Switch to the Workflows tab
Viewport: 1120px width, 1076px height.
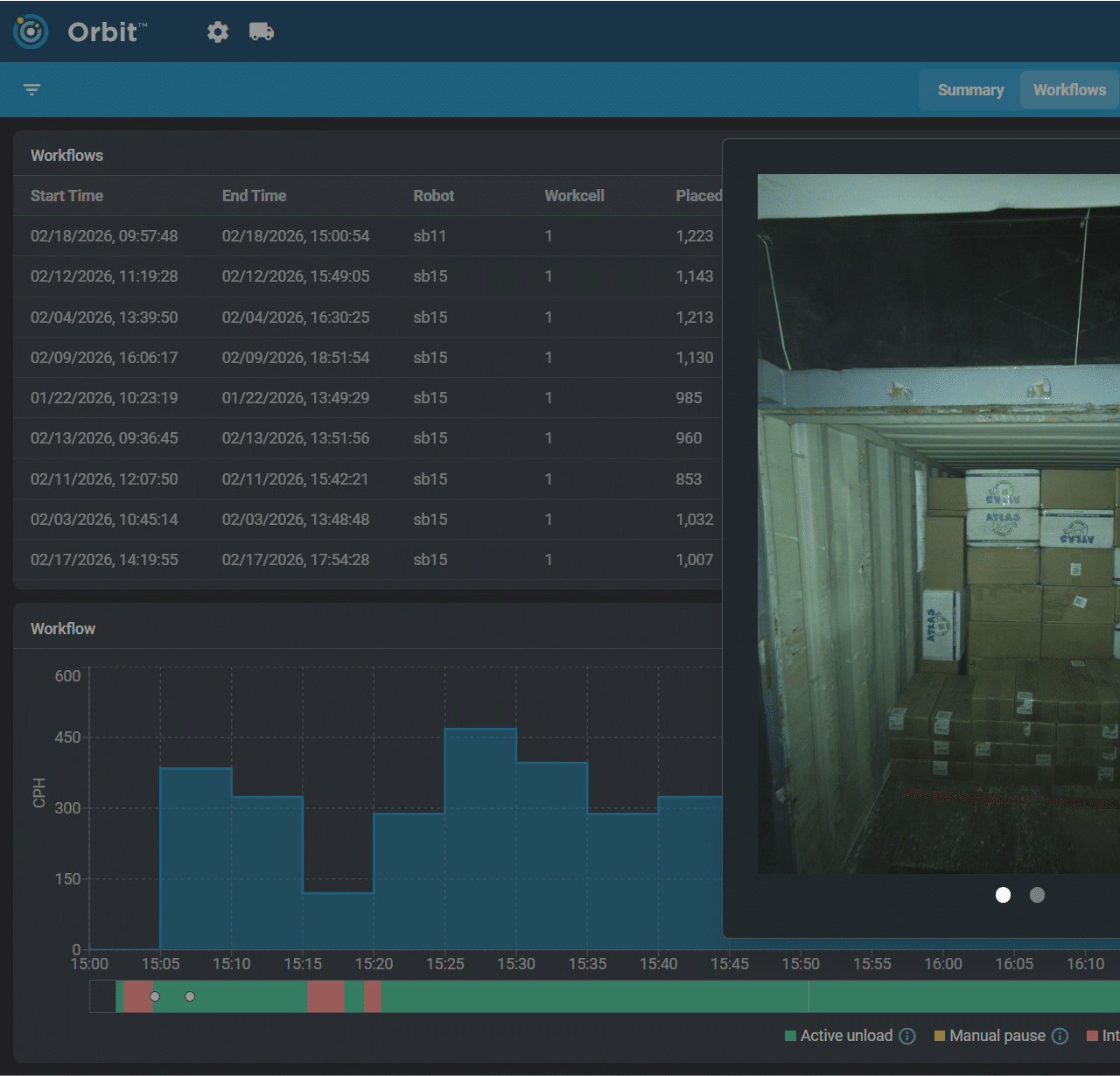[1069, 89]
